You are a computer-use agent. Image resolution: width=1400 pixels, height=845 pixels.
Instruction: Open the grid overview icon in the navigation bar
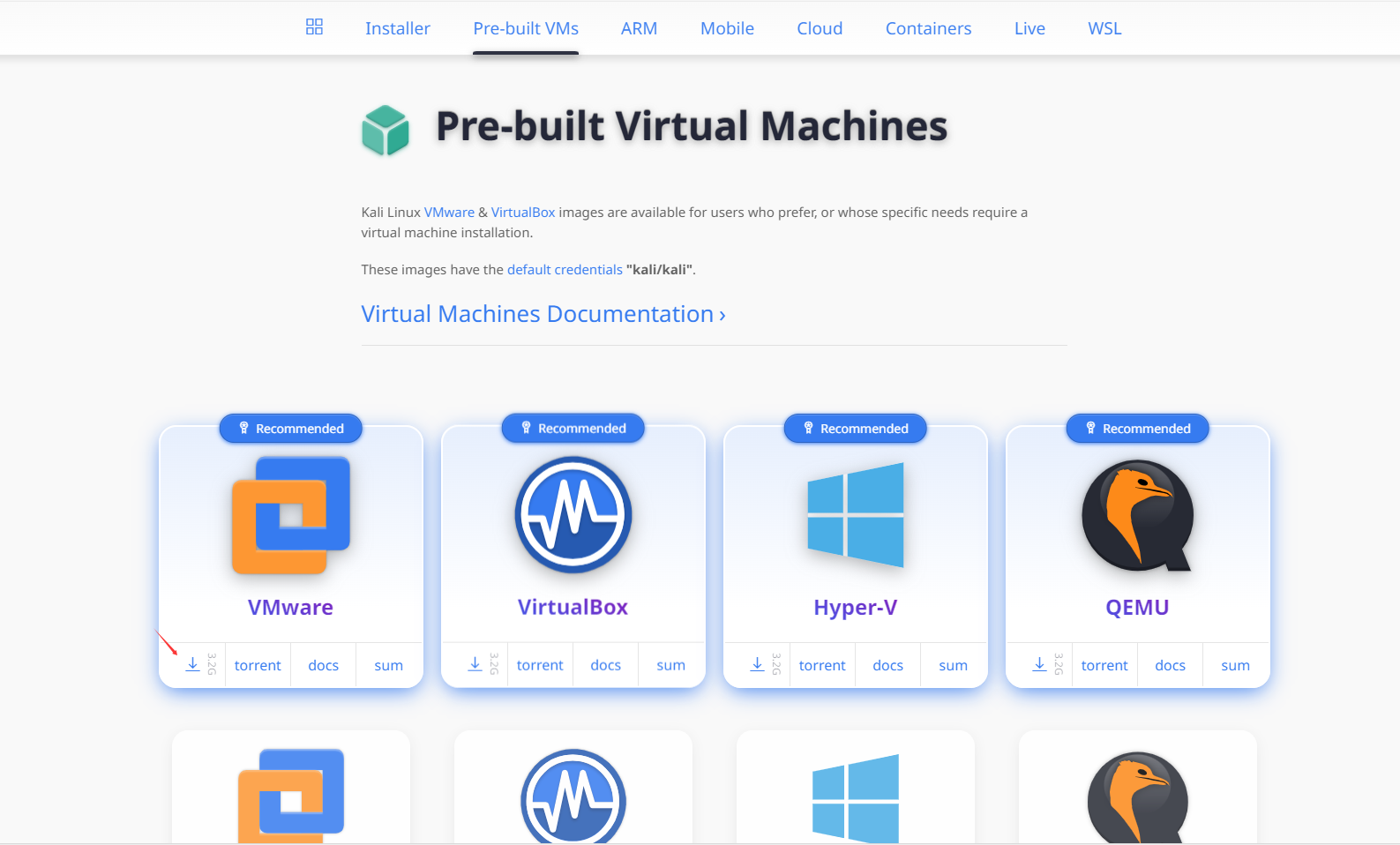coord(314,26)
